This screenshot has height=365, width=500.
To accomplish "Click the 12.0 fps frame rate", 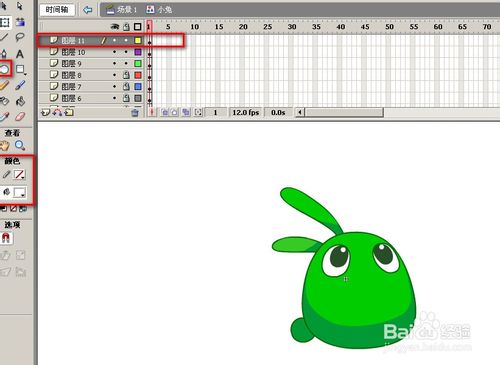I will (x=246, y=112).
